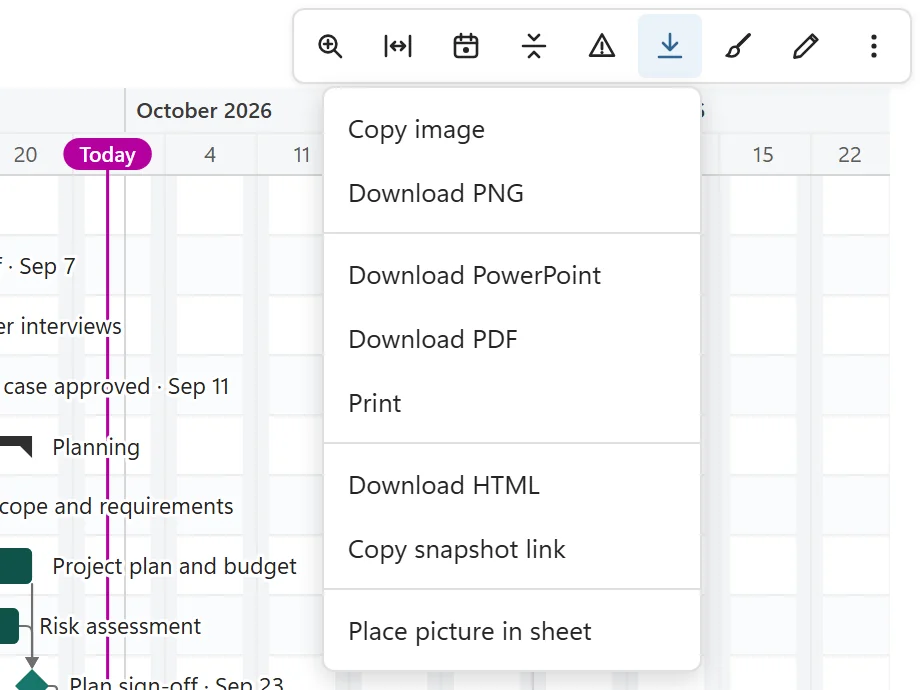The height and width of the screenshot is (690, 920).
Task: Click week 15 in the date header
Action: click(763, 155)
